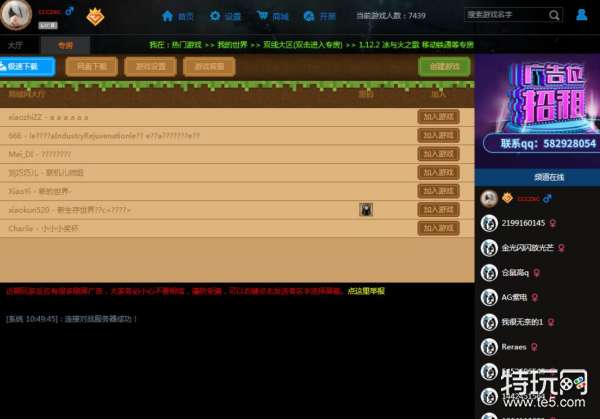The image size is (600, 419).
Task: Open 设置 settings from the top bar
Action: [x=225, y=16]
